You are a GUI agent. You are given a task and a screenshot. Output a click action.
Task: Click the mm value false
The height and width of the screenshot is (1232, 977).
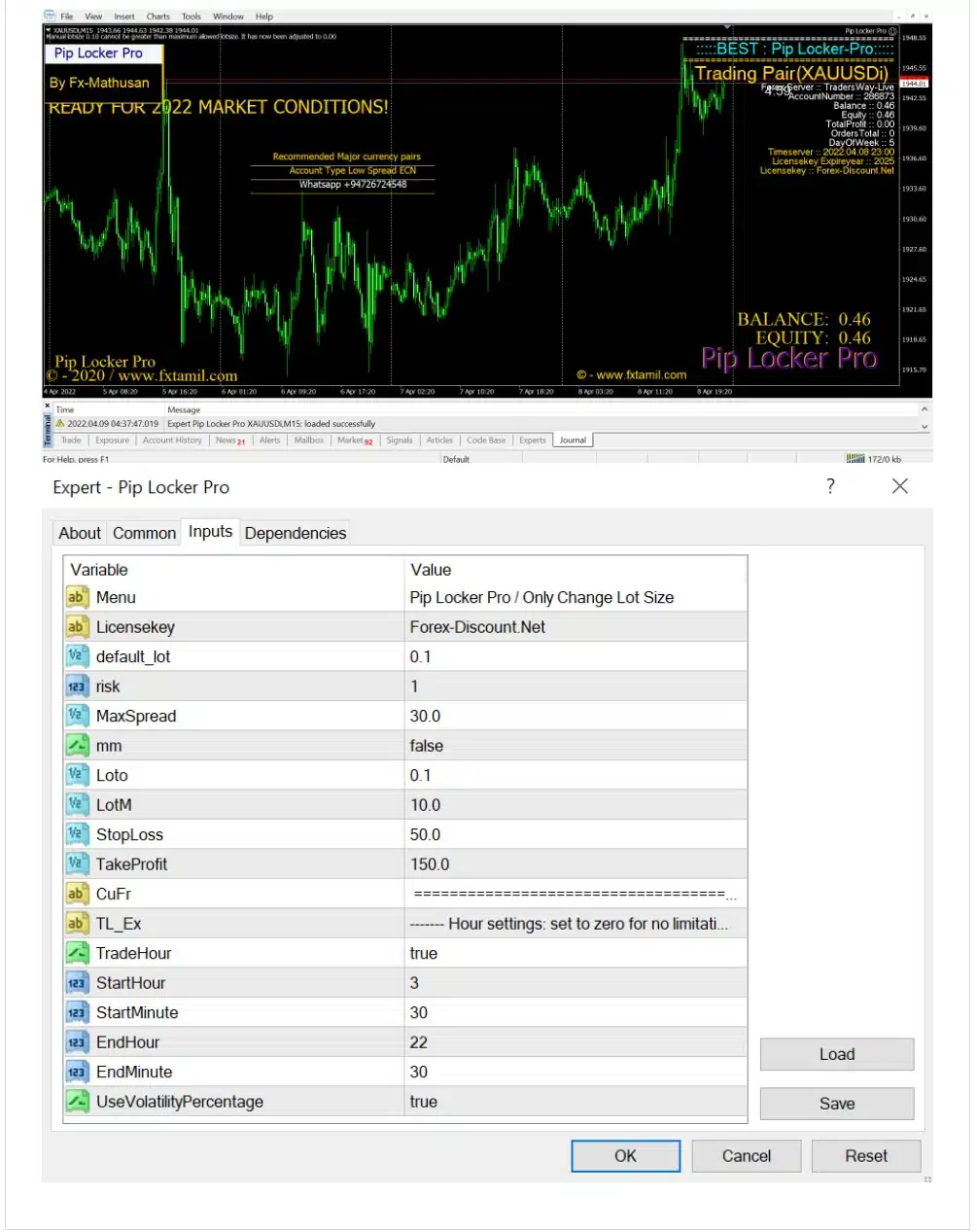tap(576, 746)
